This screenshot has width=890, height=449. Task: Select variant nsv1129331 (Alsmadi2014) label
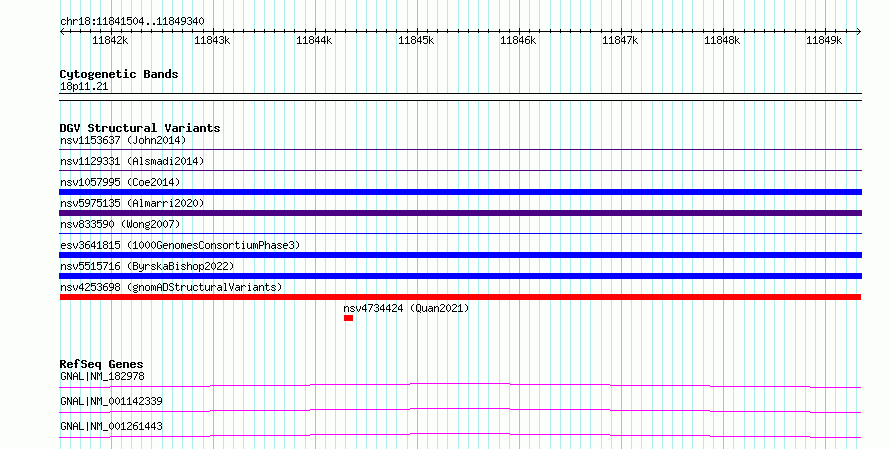point(132,161)
